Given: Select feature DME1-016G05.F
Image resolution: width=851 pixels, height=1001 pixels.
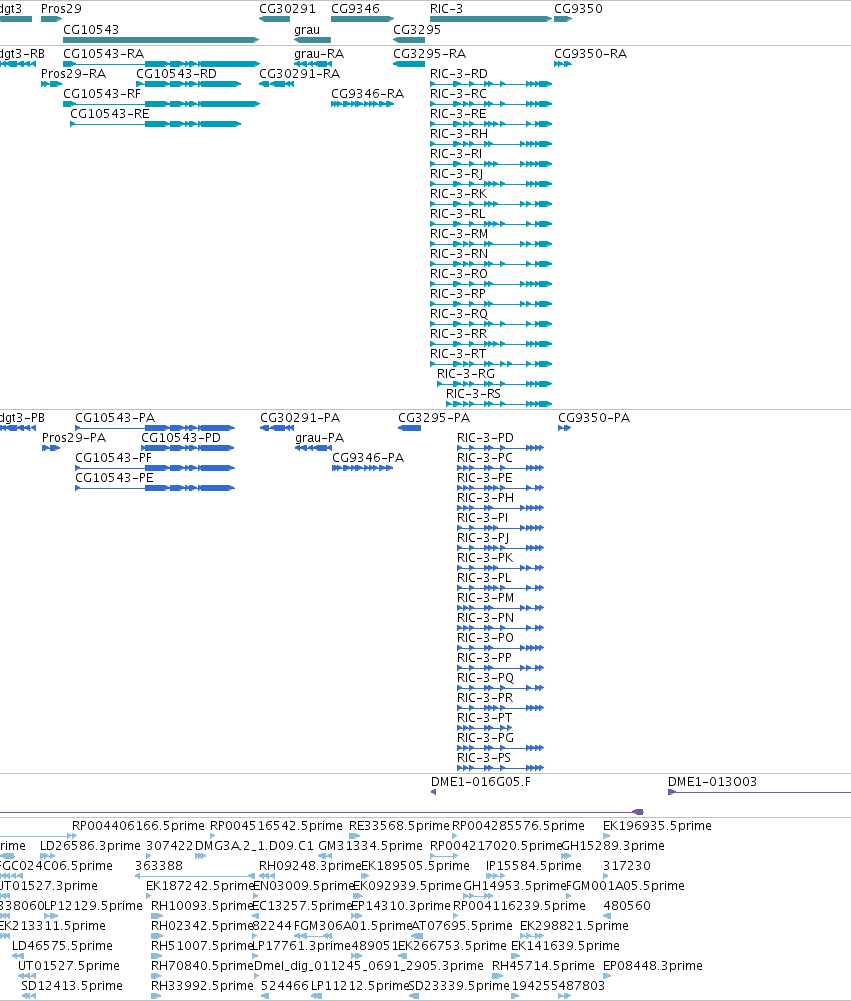Looking at the screenshot, I should 481,782.
